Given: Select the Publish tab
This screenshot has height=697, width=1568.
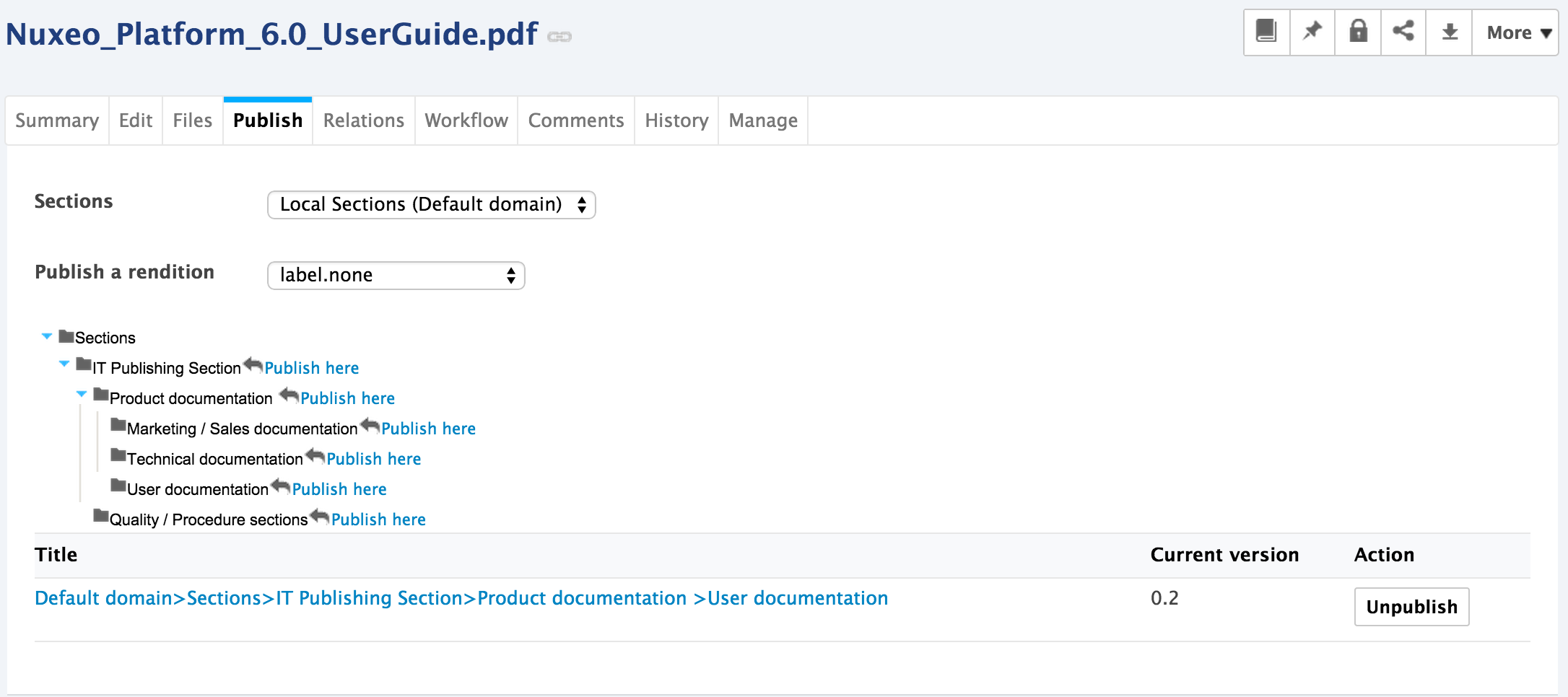Looking at the screenshot, I should pos(268,120).
